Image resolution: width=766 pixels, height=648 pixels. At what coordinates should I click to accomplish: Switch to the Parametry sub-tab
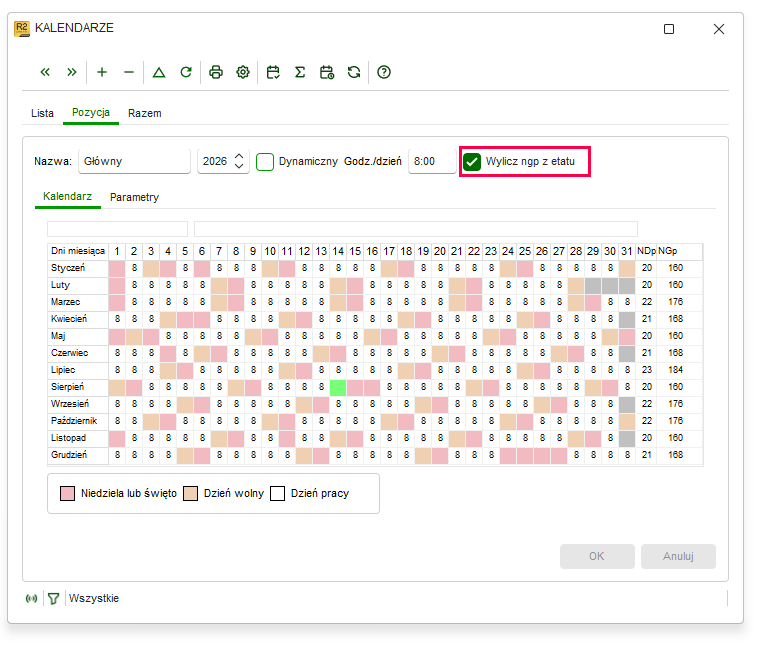pos(134,197)
